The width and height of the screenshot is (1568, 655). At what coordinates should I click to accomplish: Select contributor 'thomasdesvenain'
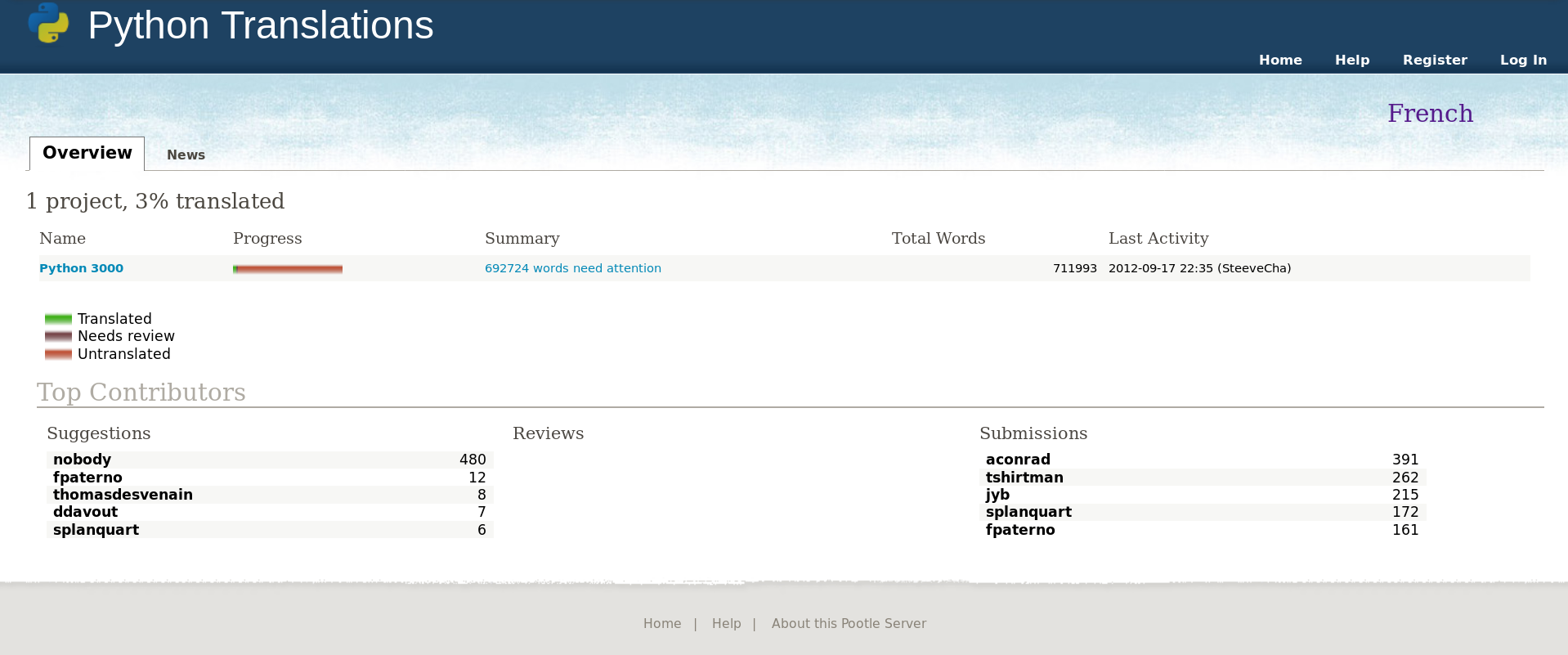123,495
